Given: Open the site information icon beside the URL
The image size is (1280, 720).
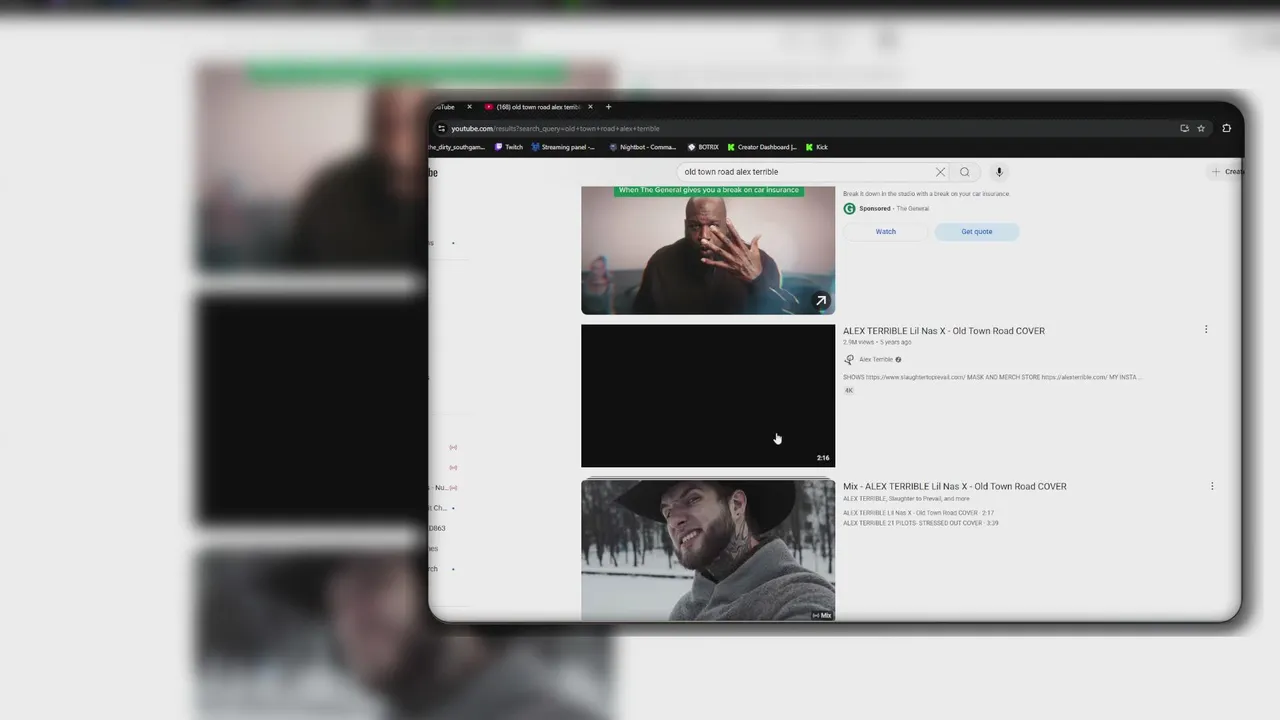Looking at the screenshot, I should [441, 128].
